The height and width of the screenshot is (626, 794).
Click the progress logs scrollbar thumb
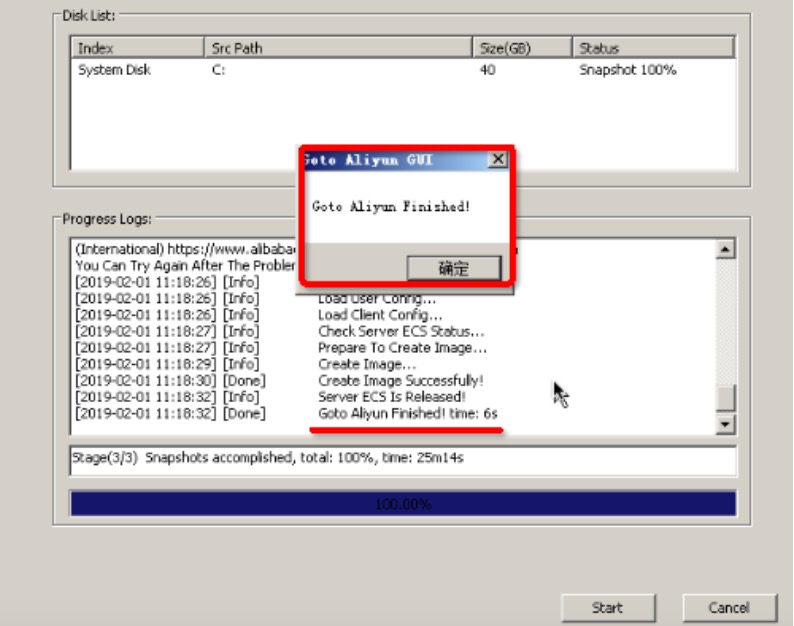click(725, 398)
